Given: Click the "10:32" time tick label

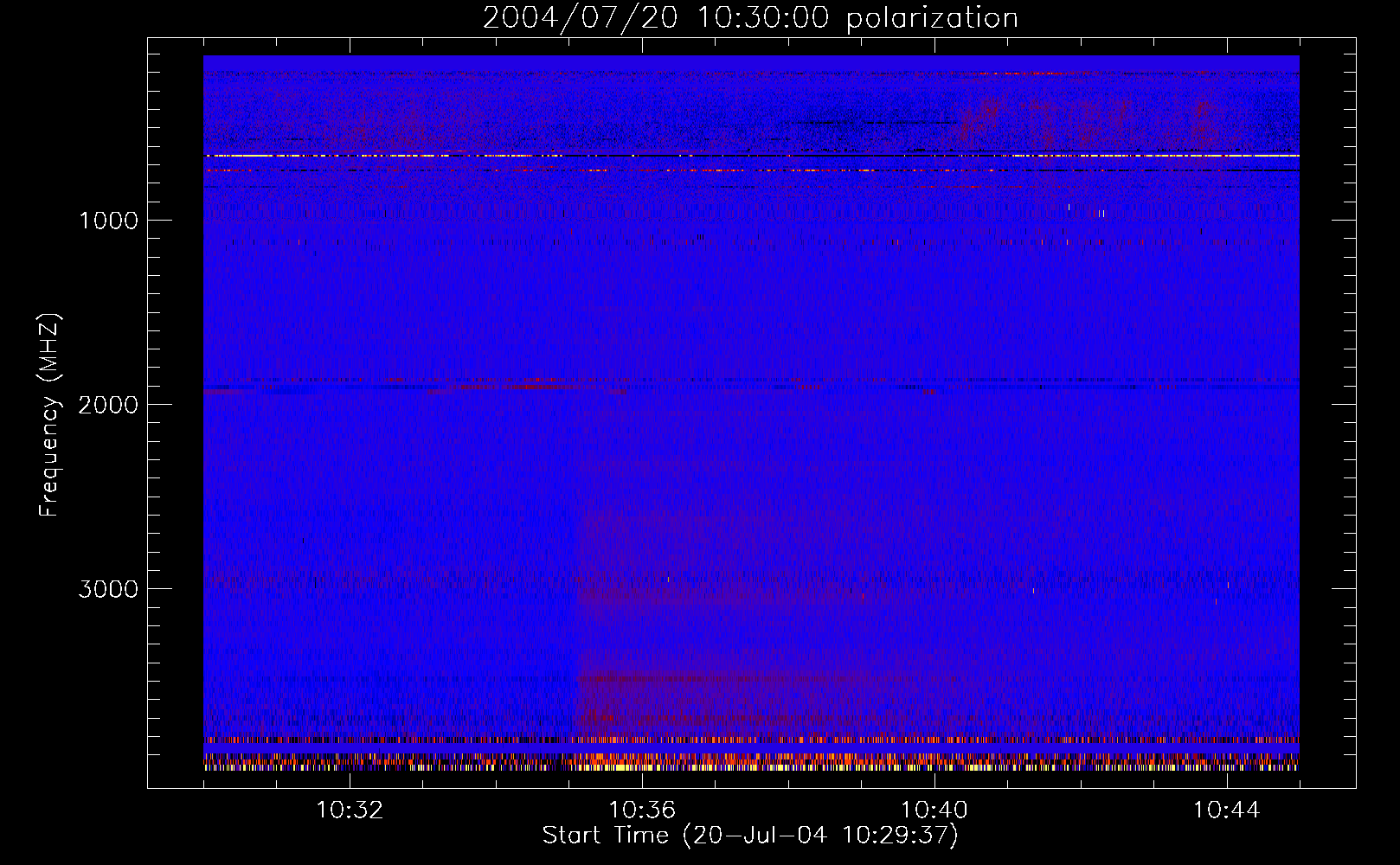Looking at the screenshot, I should click(350, 811).
